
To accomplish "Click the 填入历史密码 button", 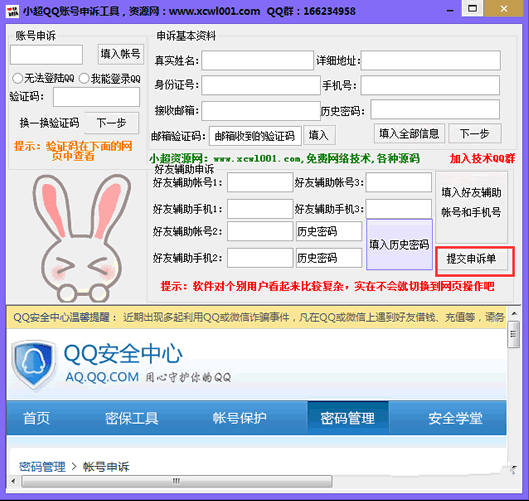I will click(399, 245).
